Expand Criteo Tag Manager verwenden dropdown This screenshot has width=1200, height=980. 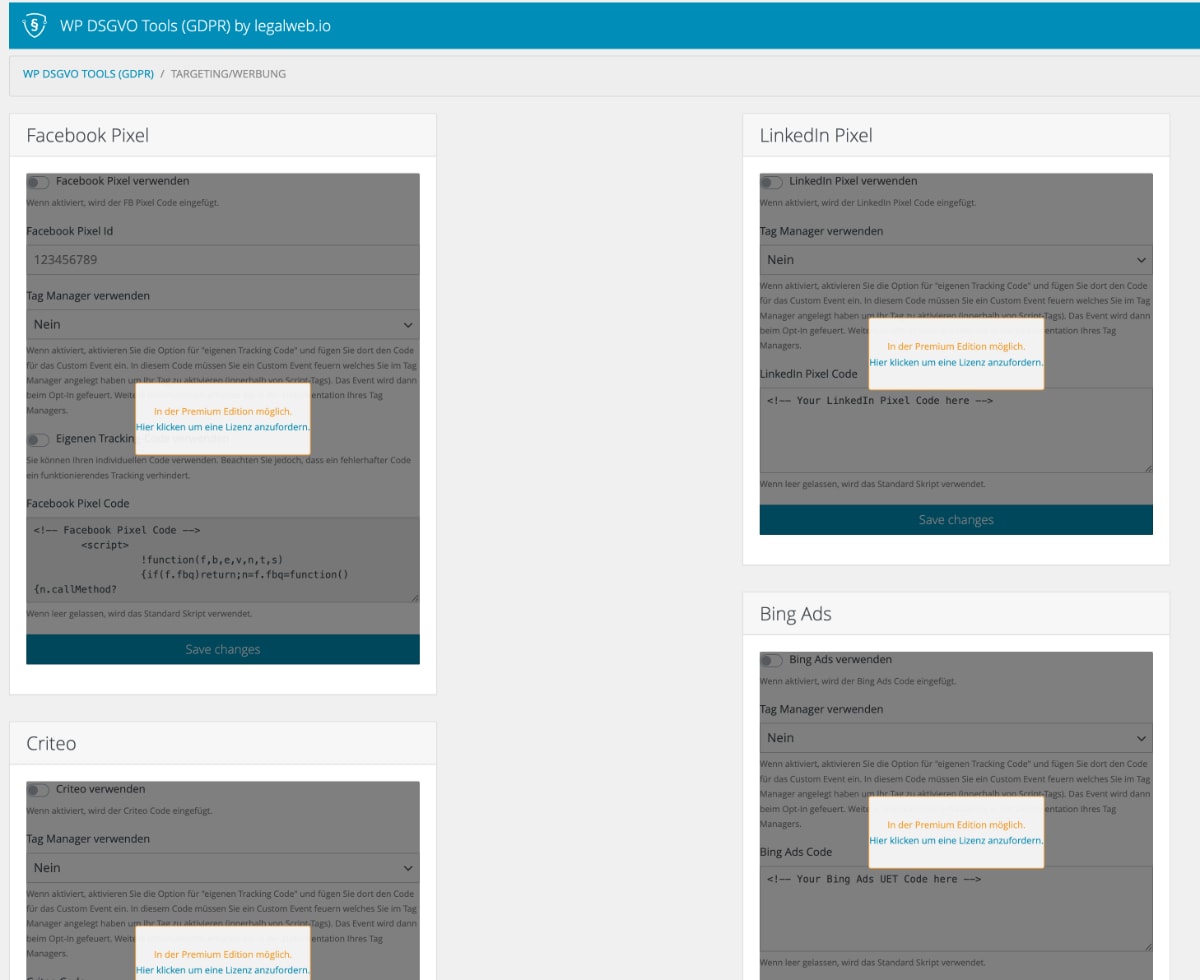pos(222,868)
